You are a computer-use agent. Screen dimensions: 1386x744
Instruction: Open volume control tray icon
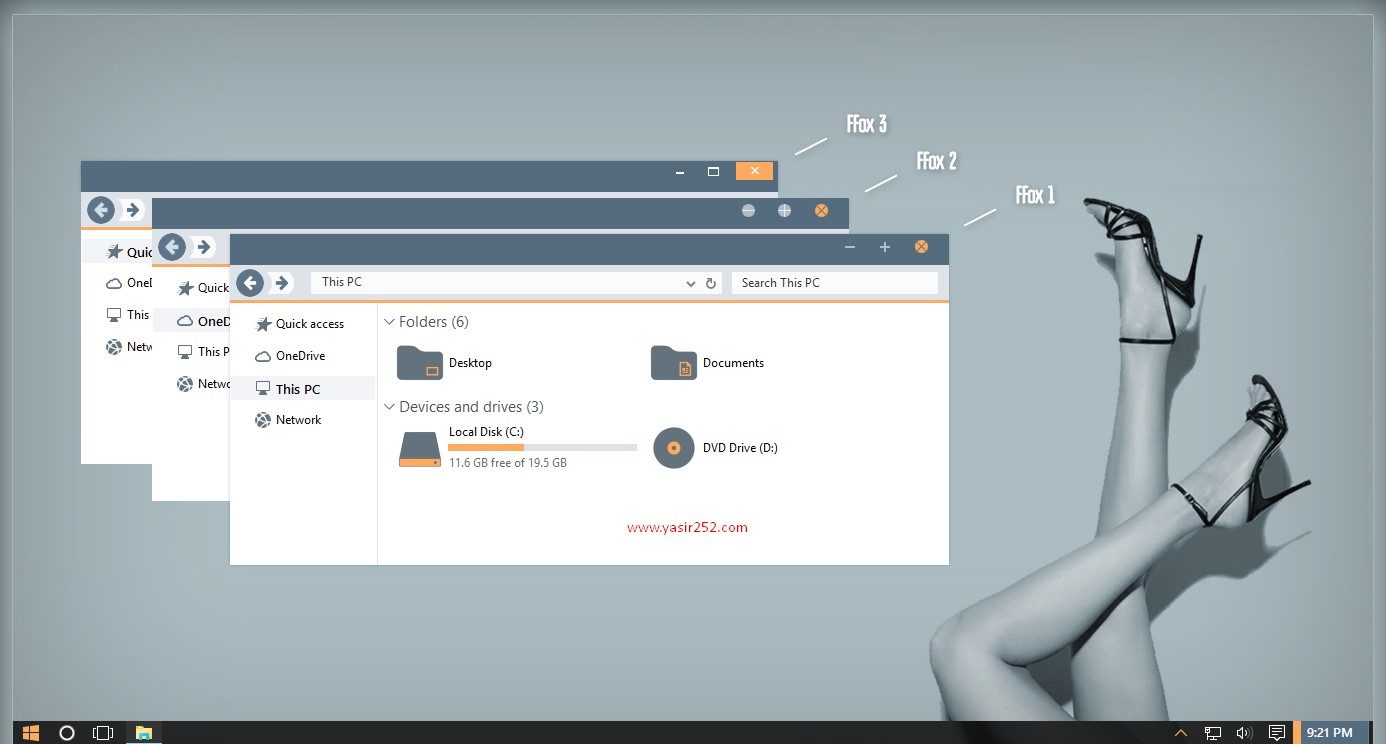coord(1245,733)
